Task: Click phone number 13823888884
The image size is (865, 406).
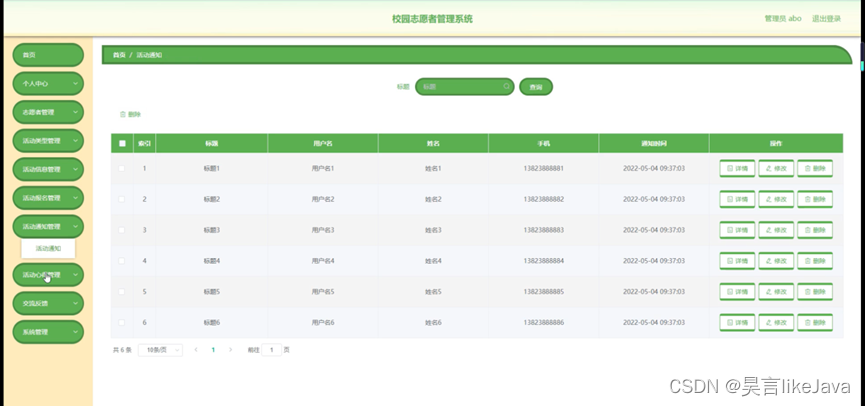Action: pyautogui.click(x=543, y=261)
